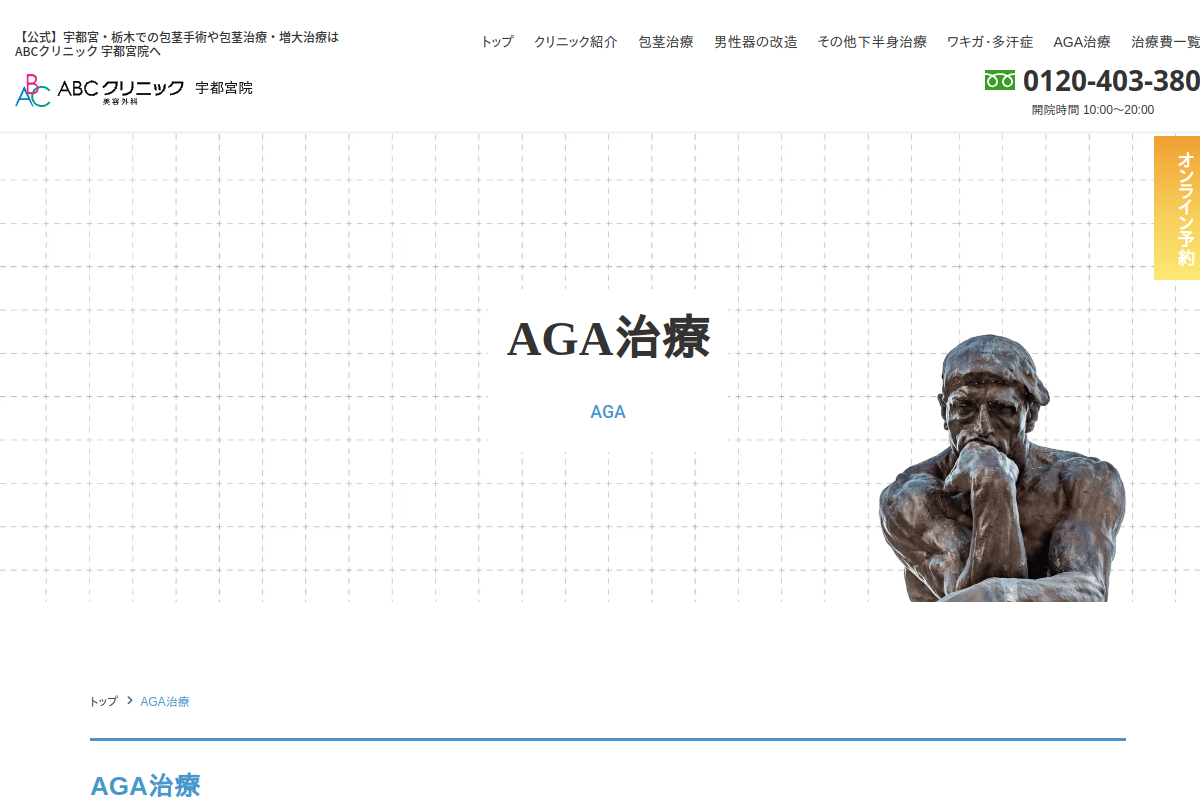The width and height of the screenshot is (1200, 800).
Task: Click the 宇都宮院 label beside logo
Action: pyautogui.click(x=224, y=88)
